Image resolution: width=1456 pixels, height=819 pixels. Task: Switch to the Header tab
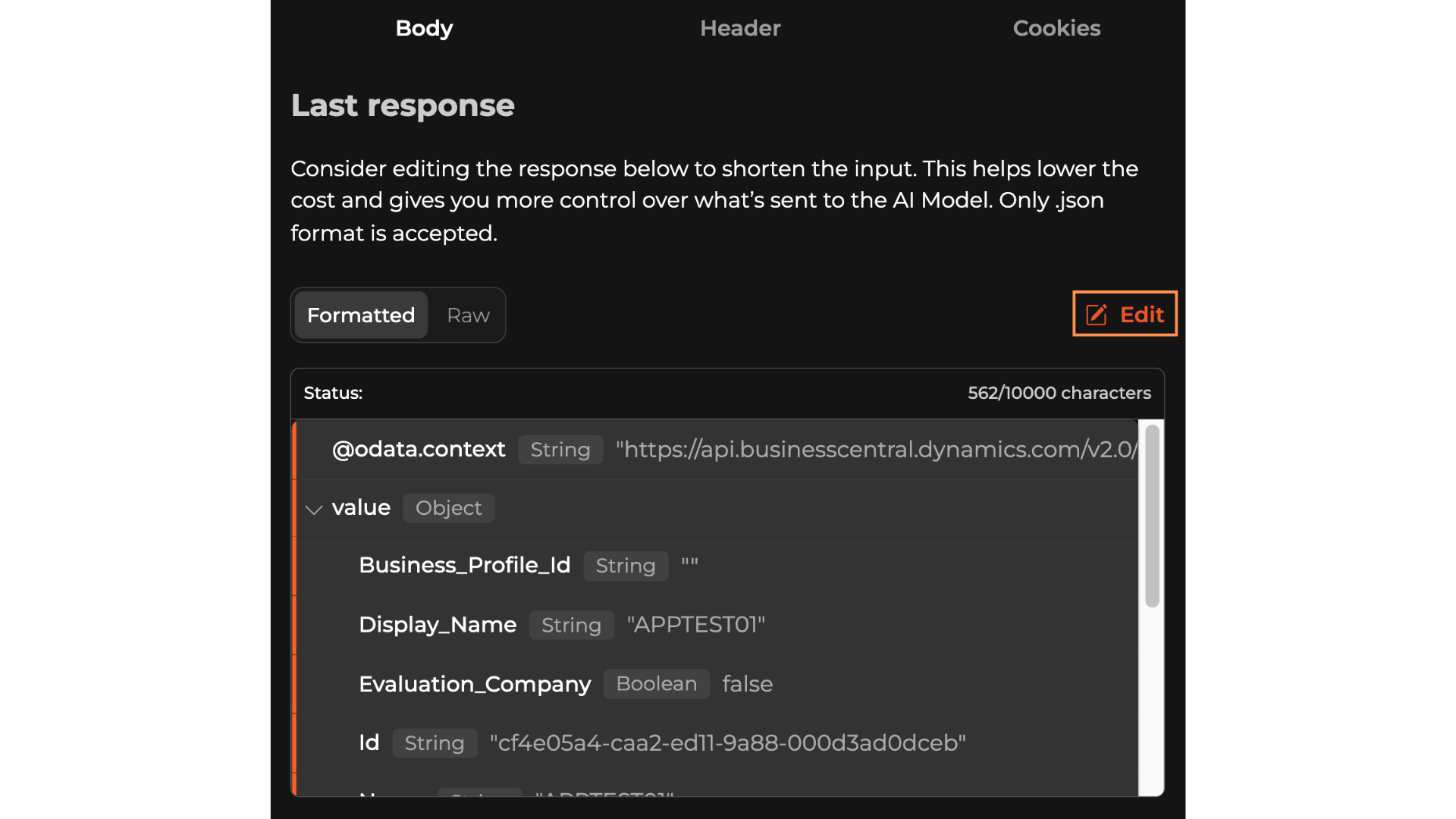pyautogui.click(x=739, y=28)
